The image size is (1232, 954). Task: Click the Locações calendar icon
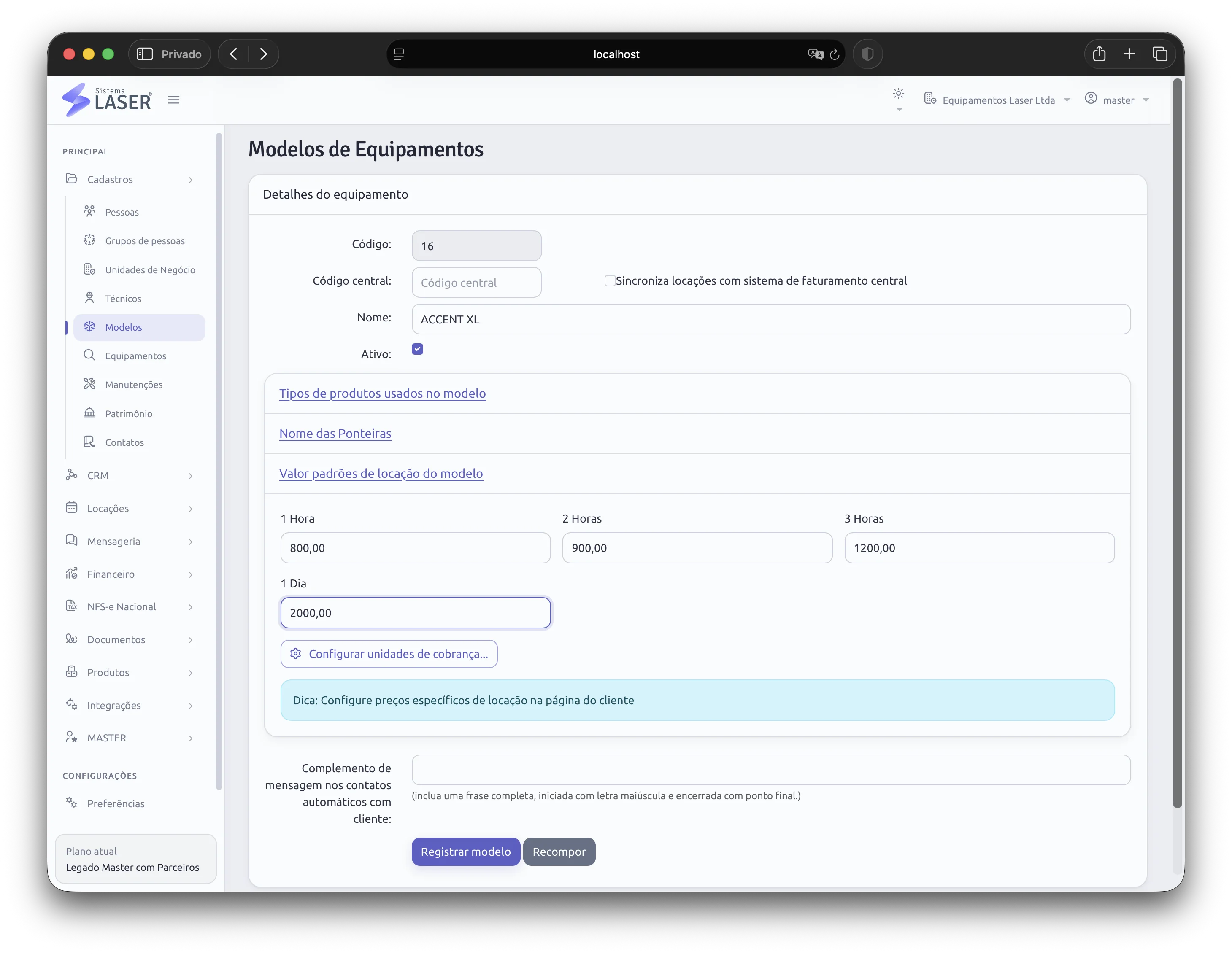tap(72, 507)
